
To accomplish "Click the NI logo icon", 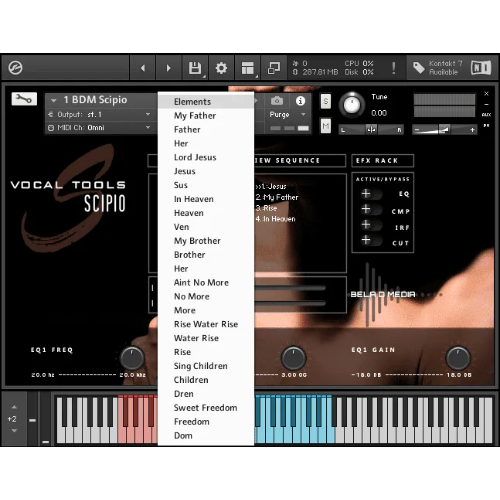I will click(481, 68).
